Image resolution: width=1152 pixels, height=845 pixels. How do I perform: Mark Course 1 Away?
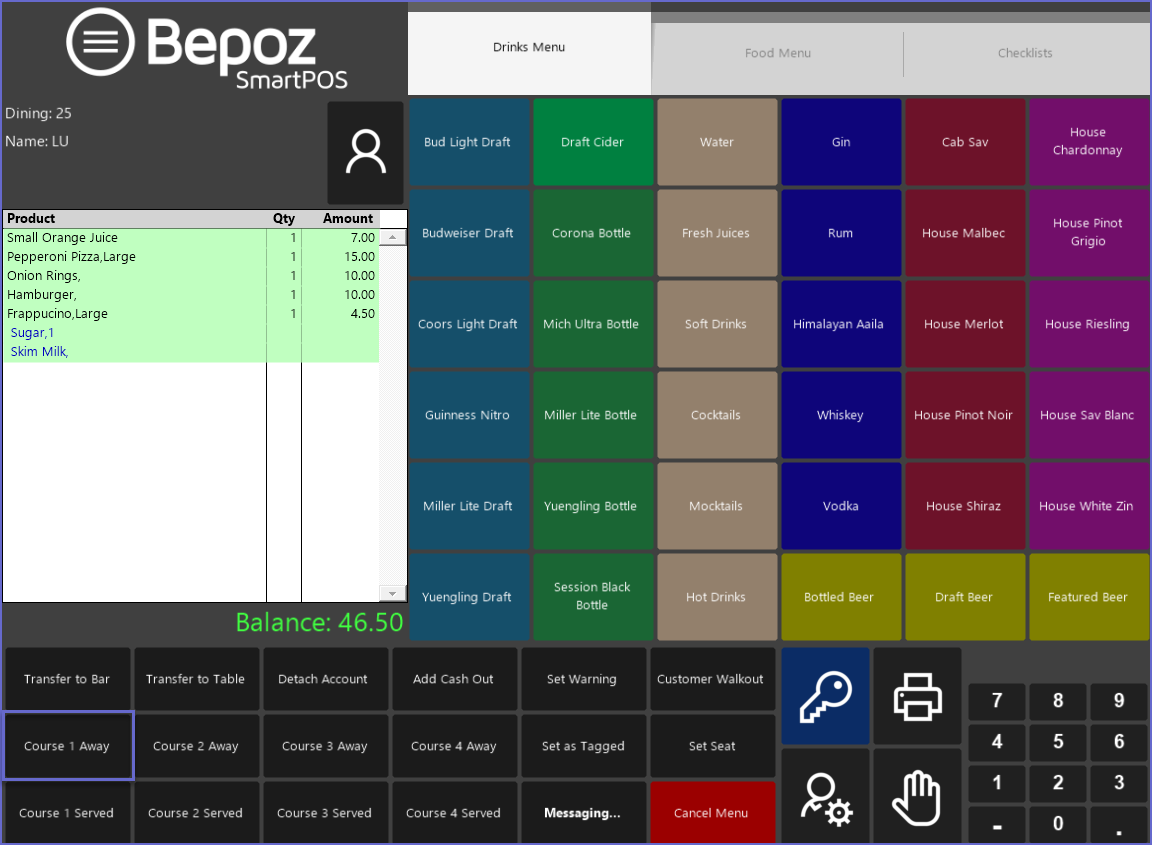tap(67, 746)
